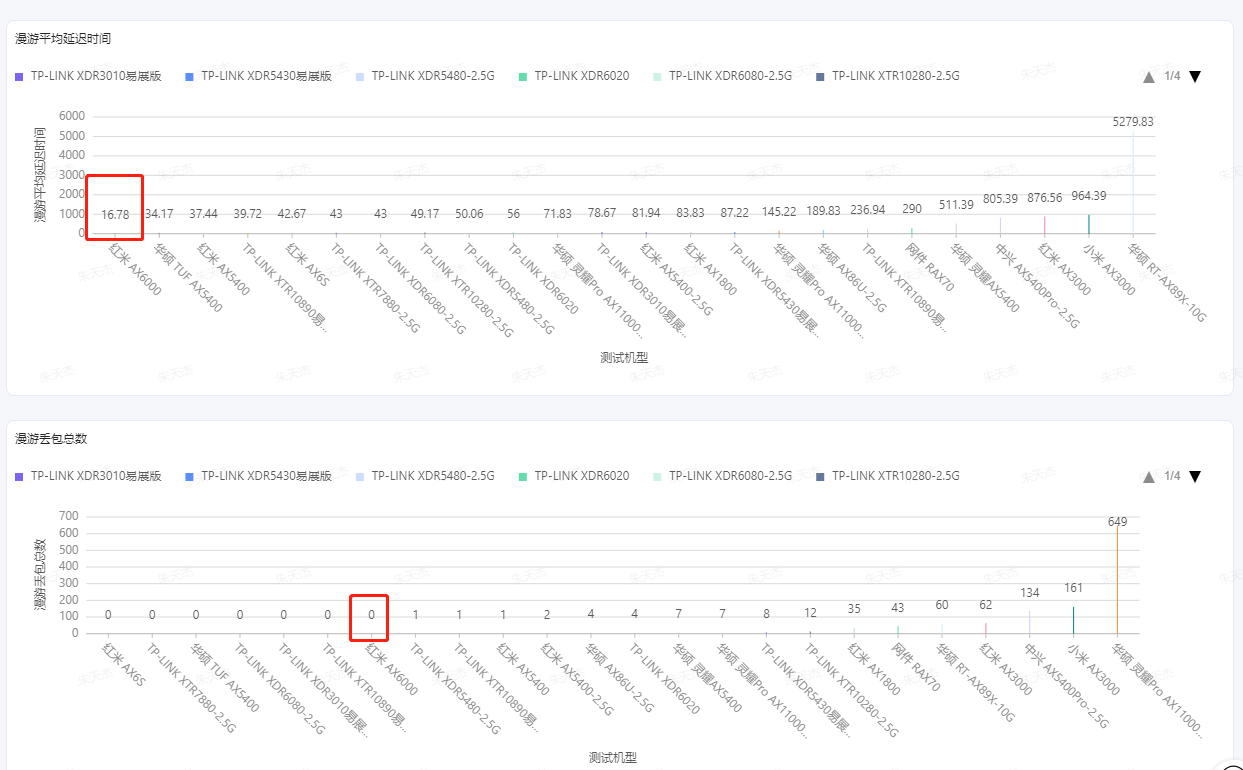Select the 290 data label
Screen dimensions: 1243x770
(x=912, y=209)
